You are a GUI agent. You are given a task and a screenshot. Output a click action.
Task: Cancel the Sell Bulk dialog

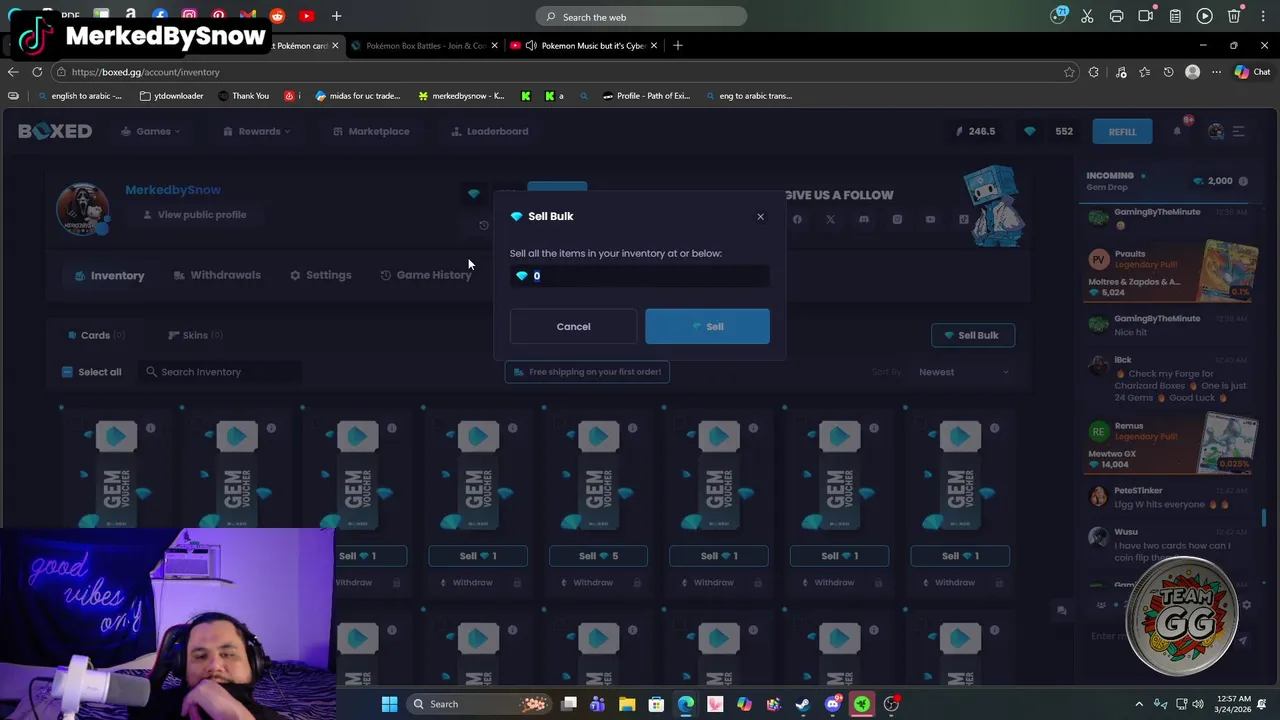coord(573,326)
